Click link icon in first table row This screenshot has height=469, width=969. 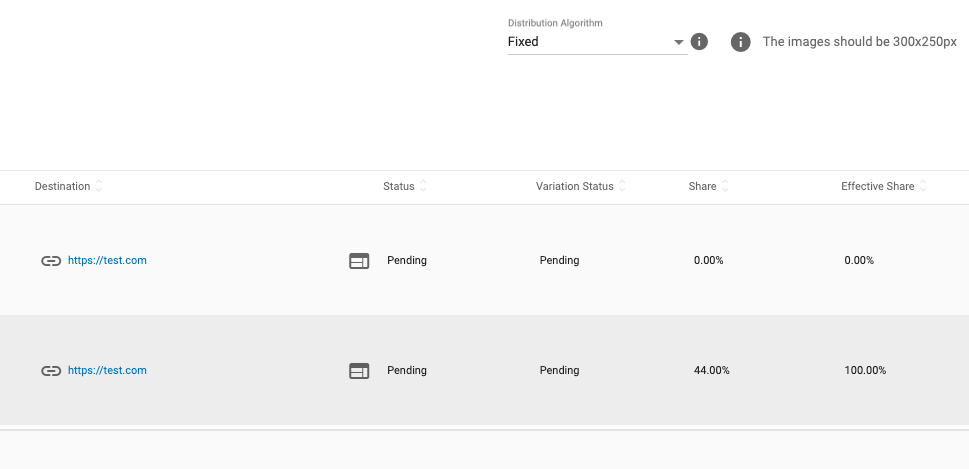click(51, 261)
